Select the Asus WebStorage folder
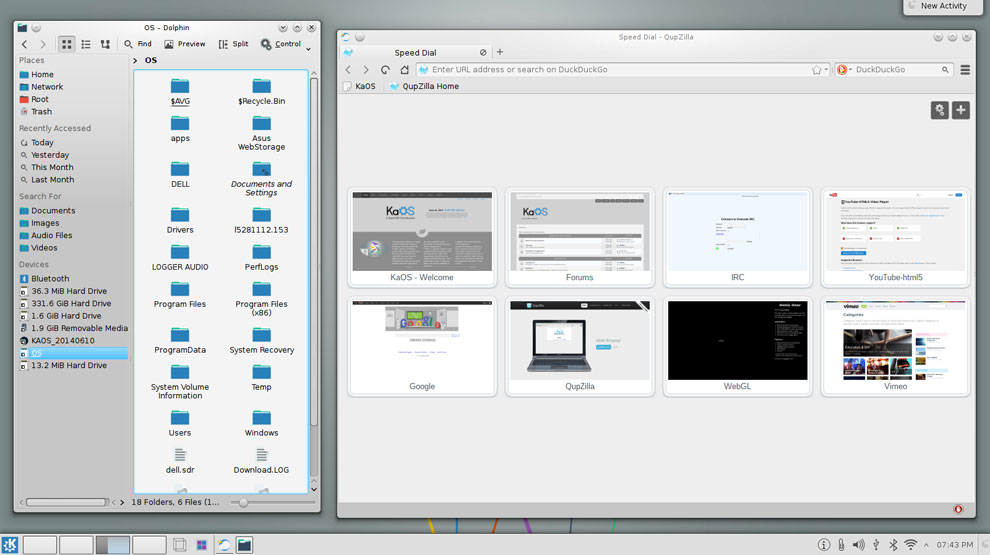This screenshot has height=555, width=990. coord(261,133)
